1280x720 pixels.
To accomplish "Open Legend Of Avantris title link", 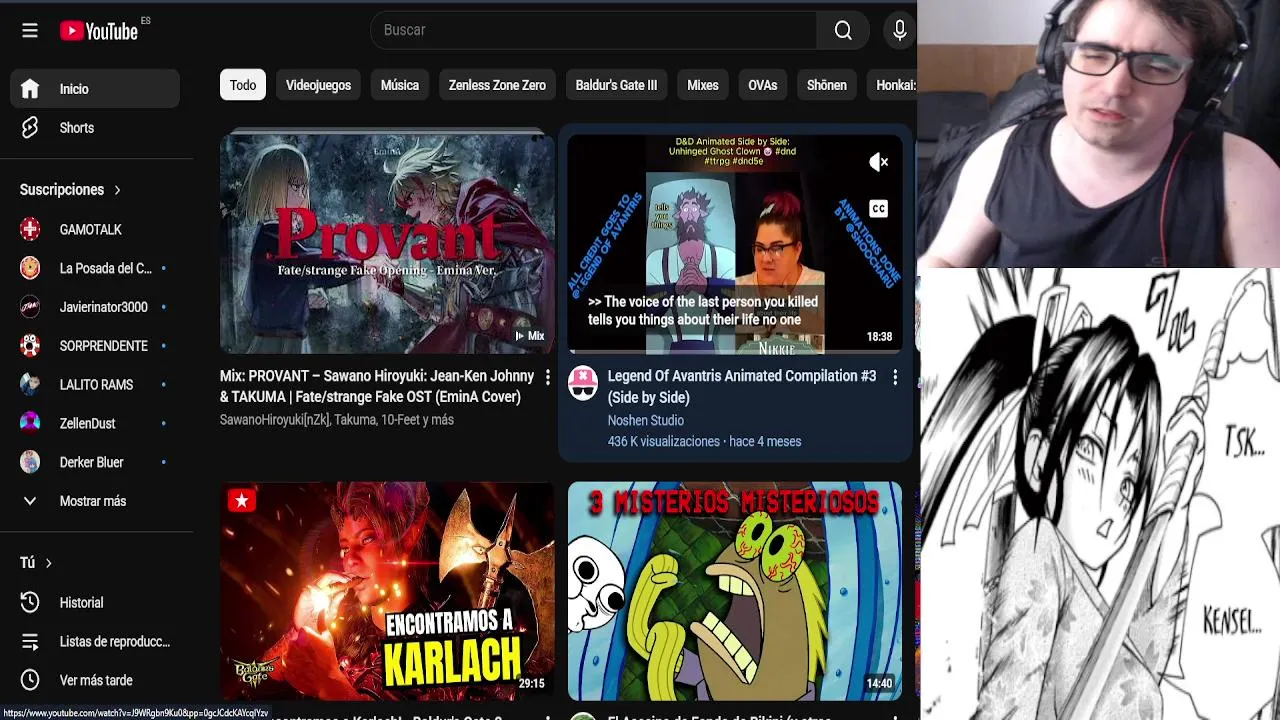I will pos(742,386).
